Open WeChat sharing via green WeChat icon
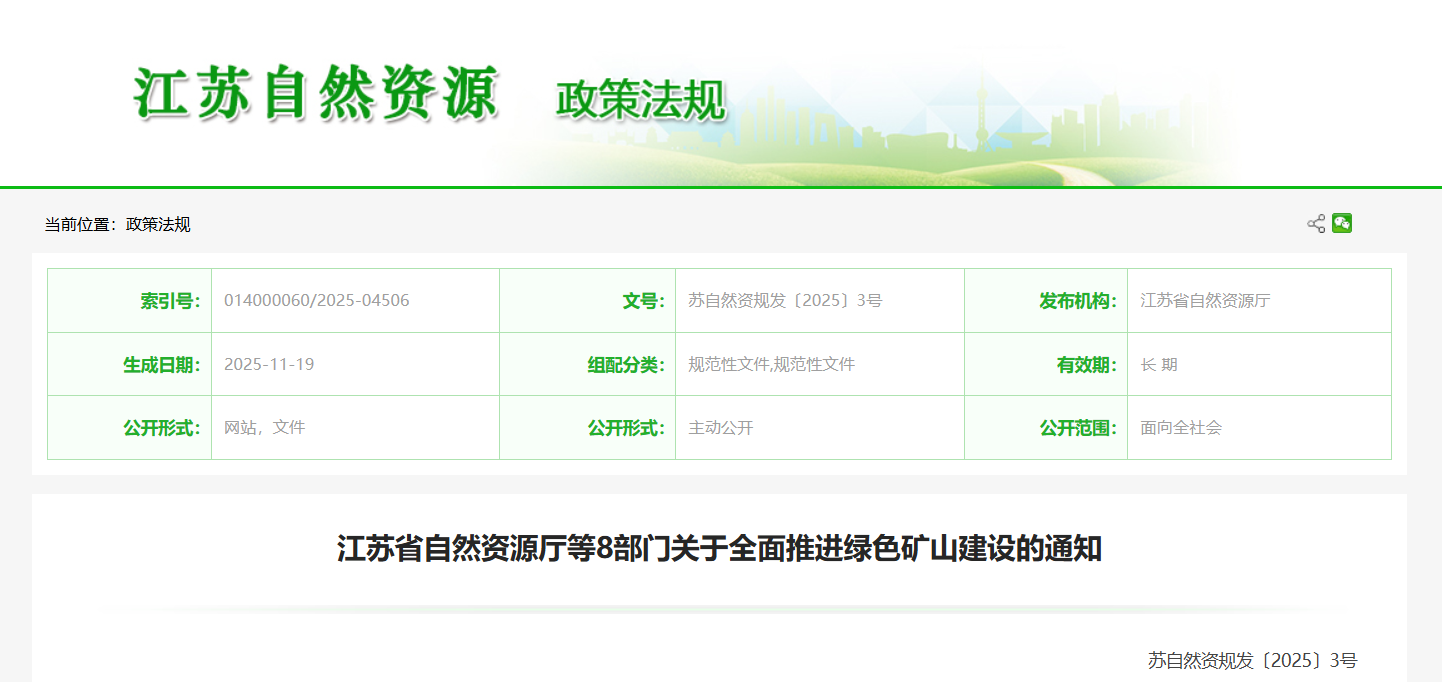Screen dimensions: 1442x682 coord(1341,223)
